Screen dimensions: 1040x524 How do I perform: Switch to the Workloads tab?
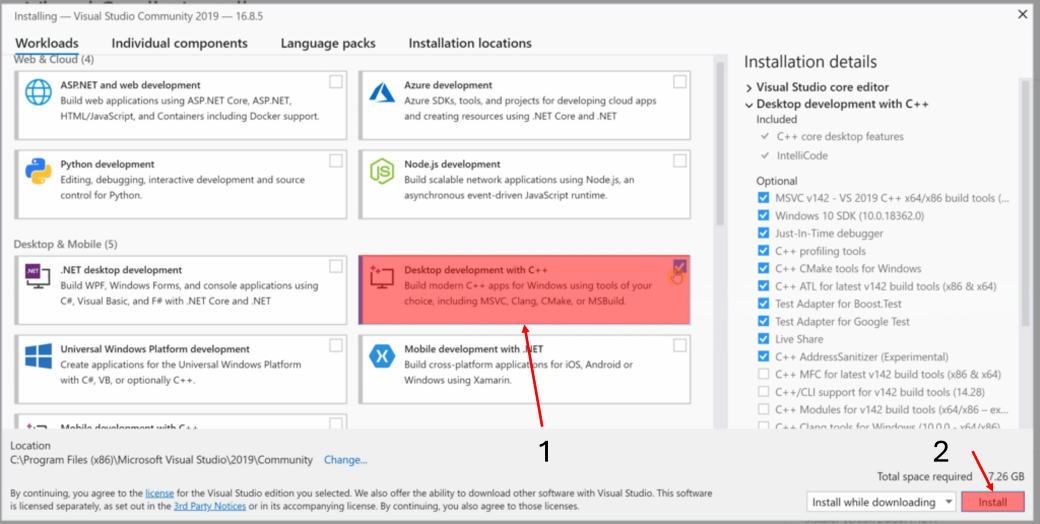(47, 43)
